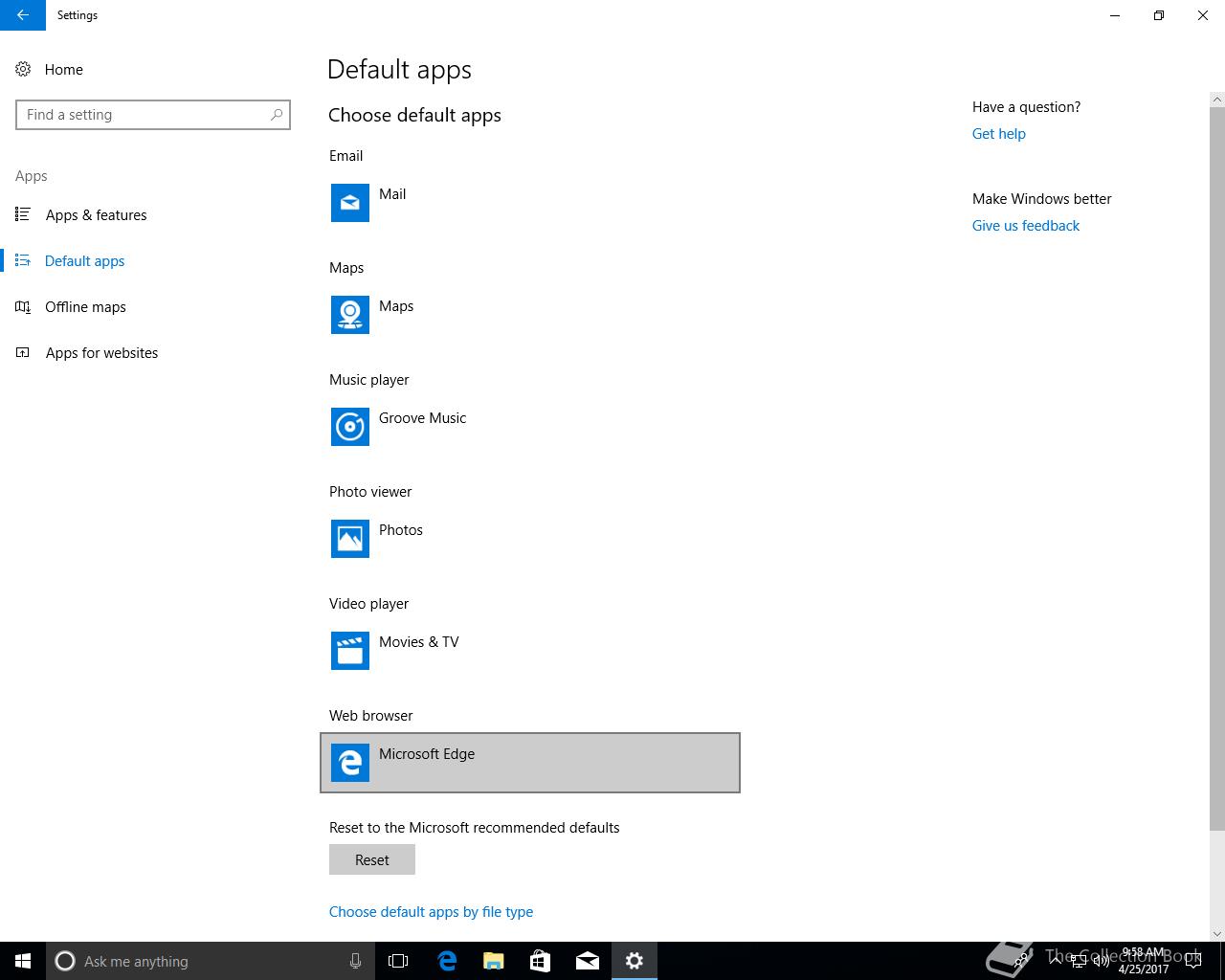Open the Store from the taskbar
The image size is (1225, 980).
pyautogui.click(x=541, y=961)
